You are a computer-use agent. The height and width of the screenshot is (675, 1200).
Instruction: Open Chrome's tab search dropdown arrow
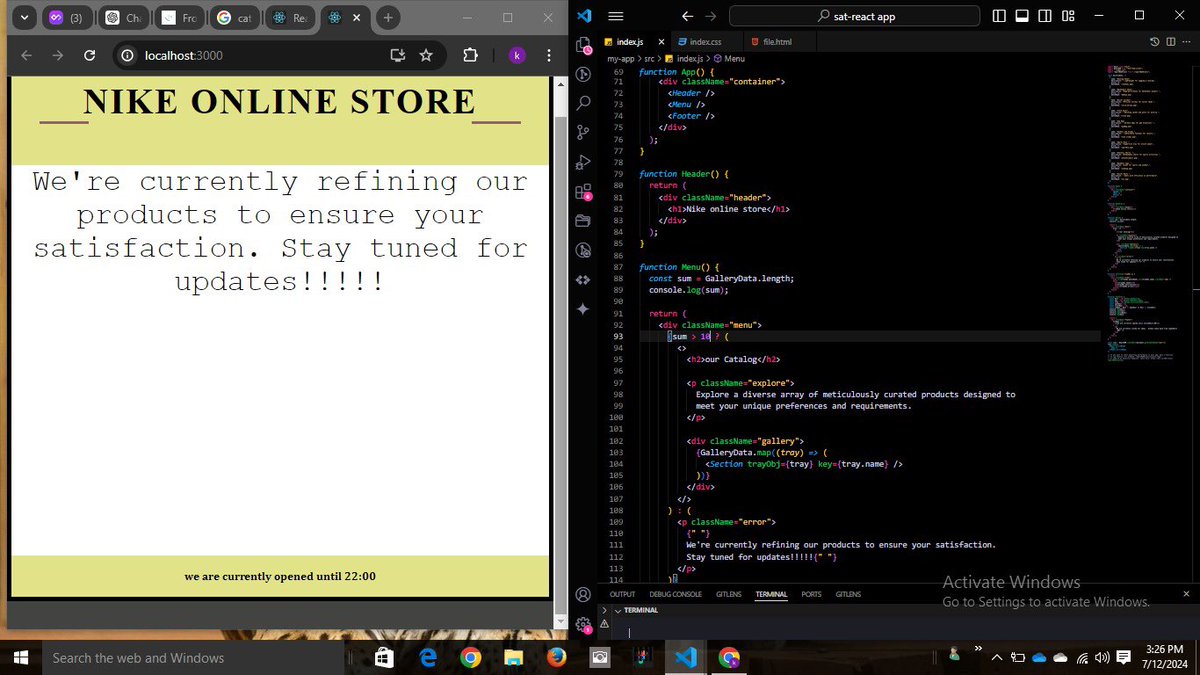click(23, 17)
